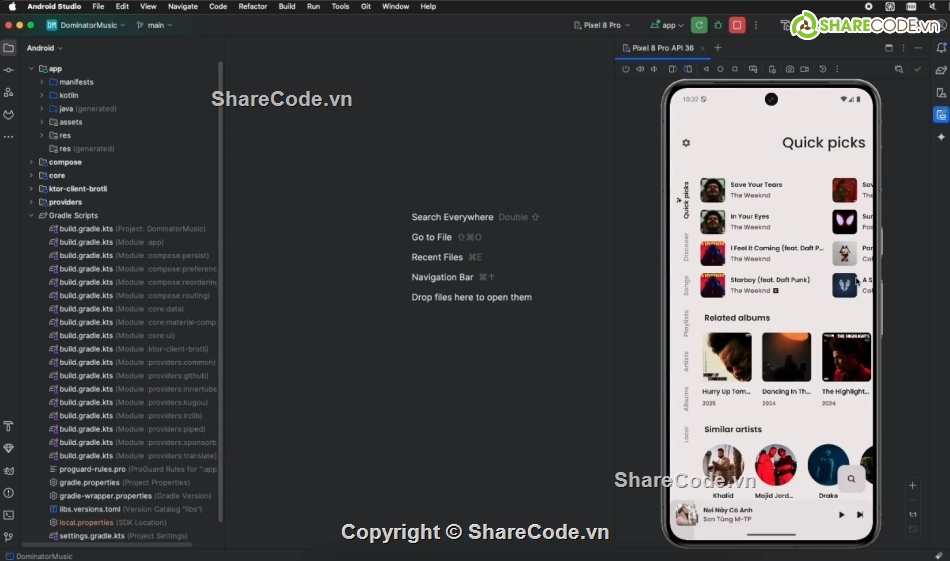Open the Commit tool window icon
Screen dimensions: 950x561
8,70
